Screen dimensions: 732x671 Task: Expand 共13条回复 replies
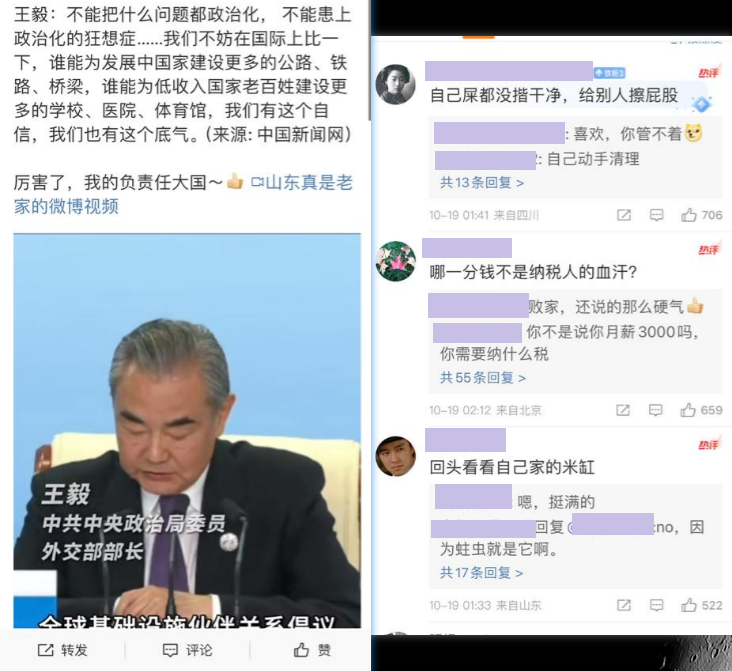(x=482, y=183)
